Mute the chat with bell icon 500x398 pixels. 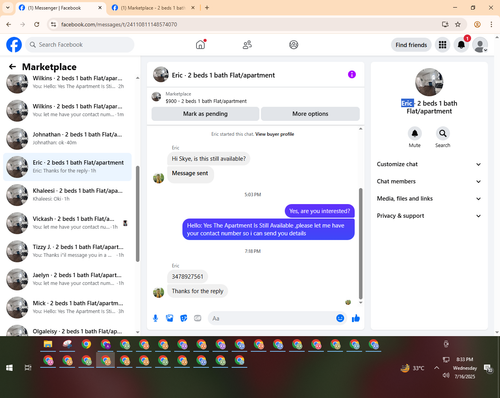pyautogui.click(x=415, y=133)
